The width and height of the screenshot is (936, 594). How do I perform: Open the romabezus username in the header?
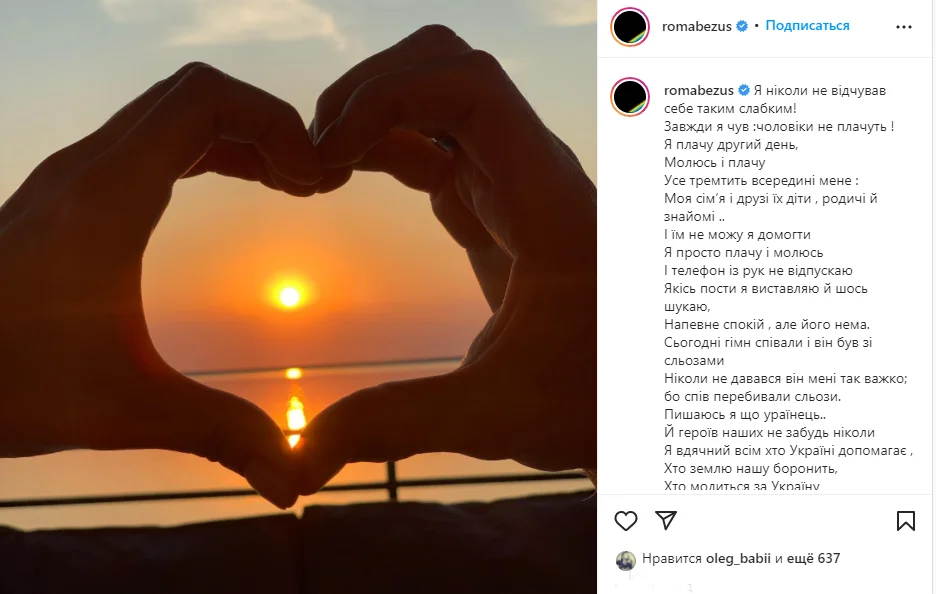[698, 26]
